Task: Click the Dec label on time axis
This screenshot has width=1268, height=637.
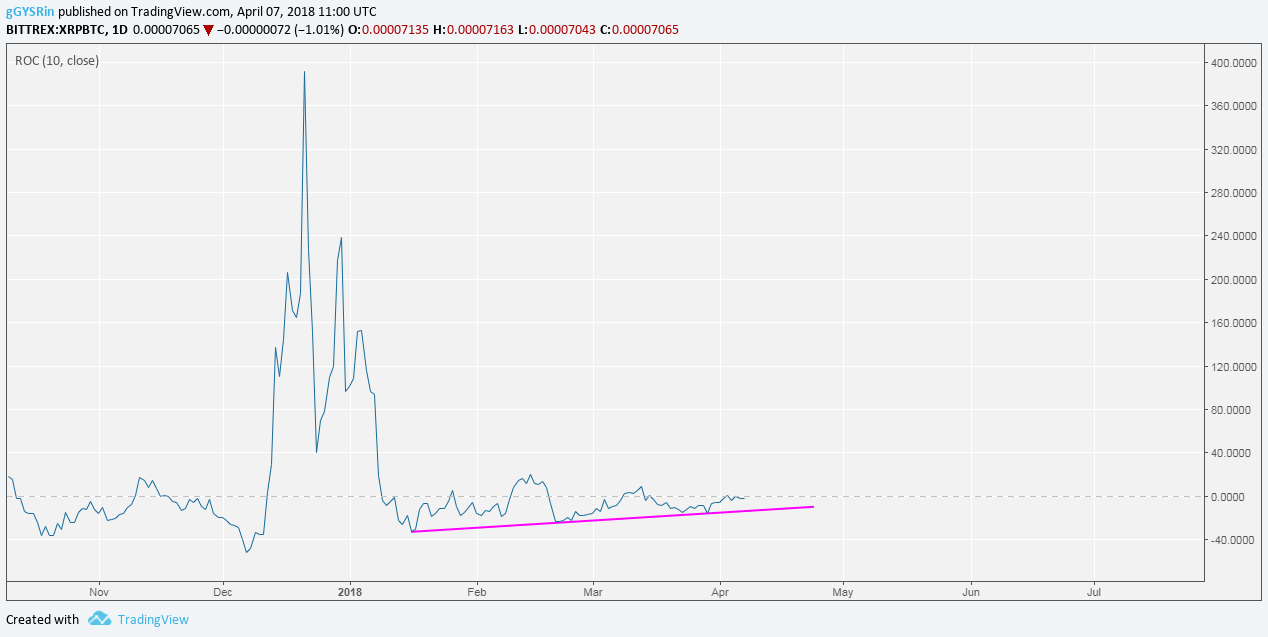Action: point(224,592)
